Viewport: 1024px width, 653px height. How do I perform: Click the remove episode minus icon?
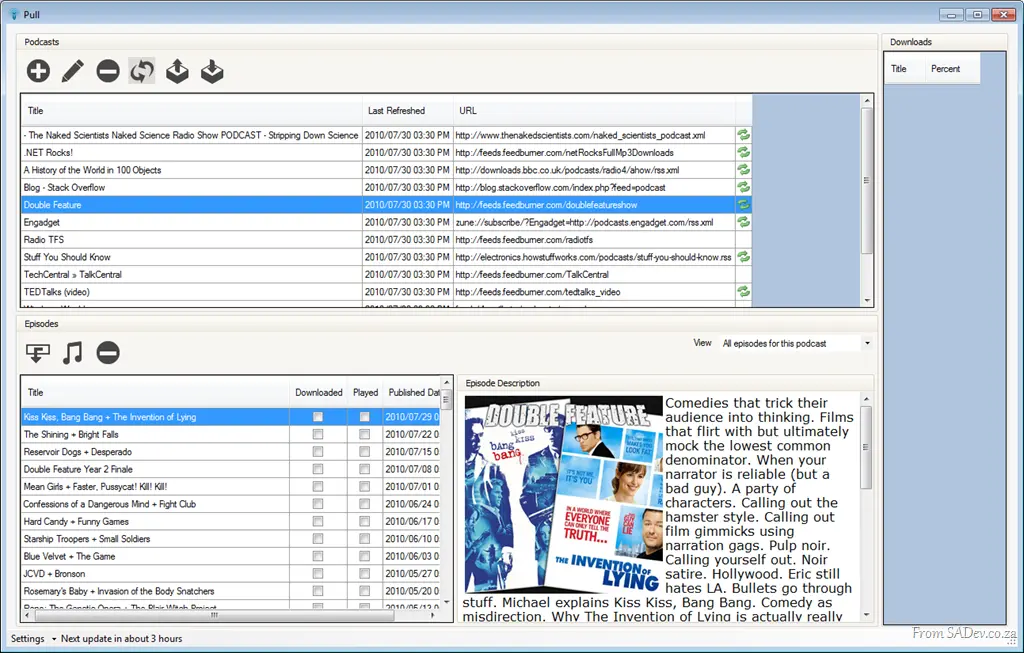tap(108, 353)
